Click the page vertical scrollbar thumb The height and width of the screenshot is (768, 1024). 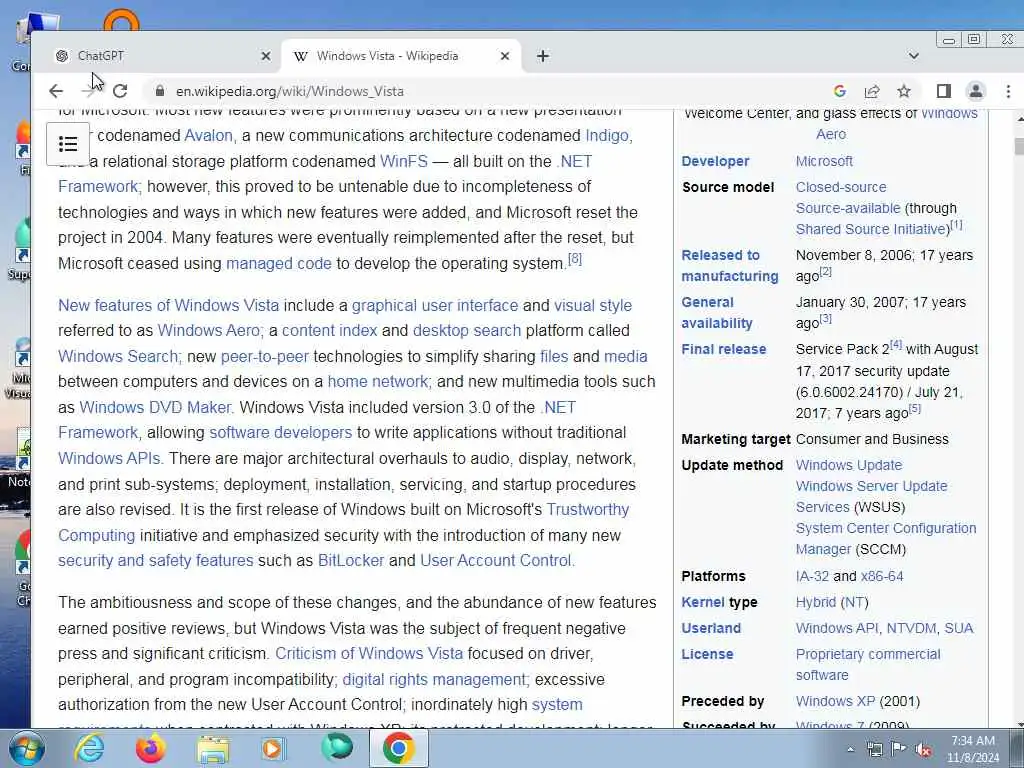point(1019,146)
